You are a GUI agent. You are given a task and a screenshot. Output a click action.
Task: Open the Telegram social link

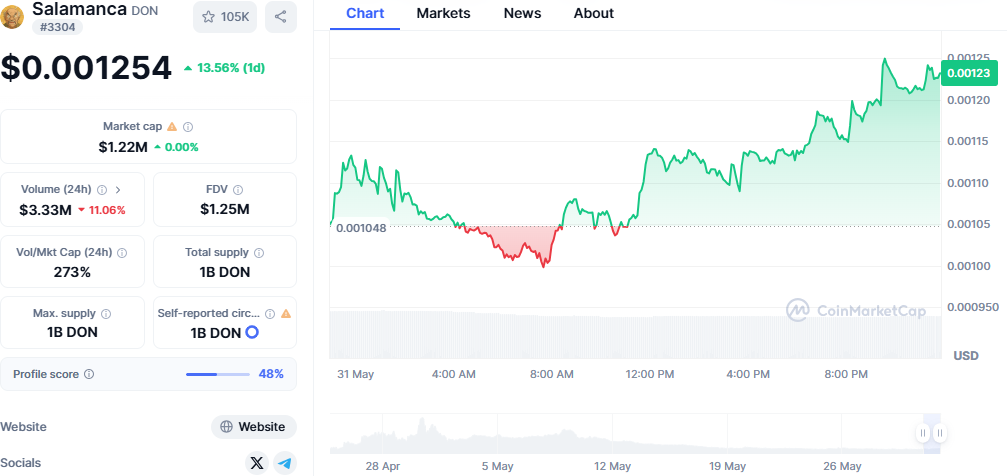(285, 463)
